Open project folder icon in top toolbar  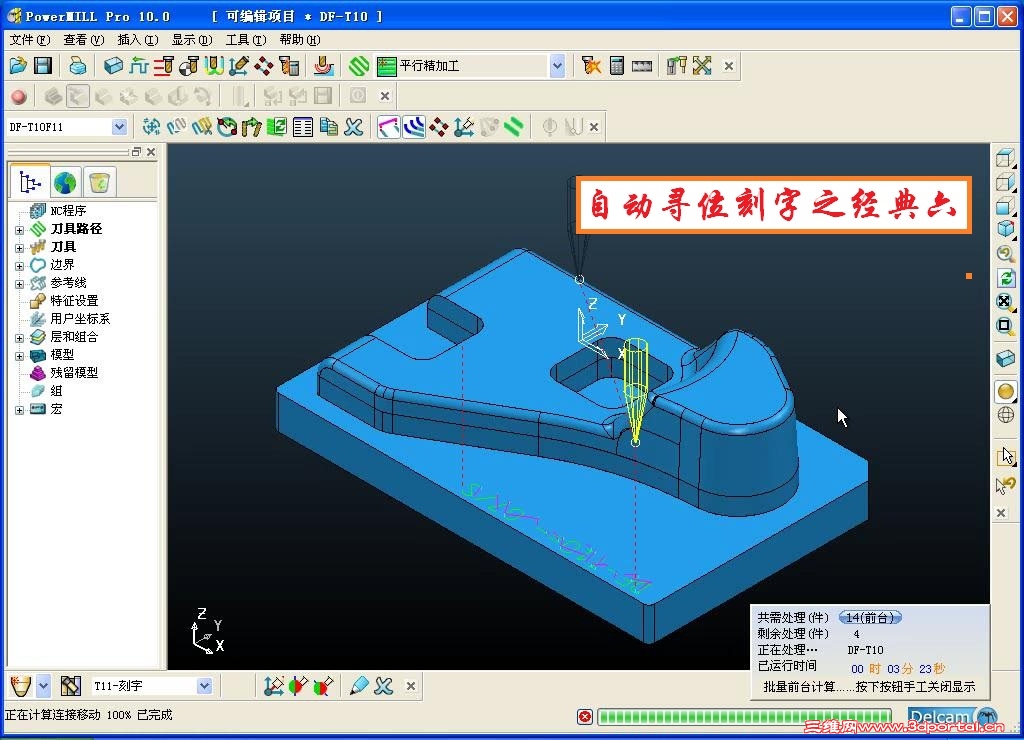18,65
